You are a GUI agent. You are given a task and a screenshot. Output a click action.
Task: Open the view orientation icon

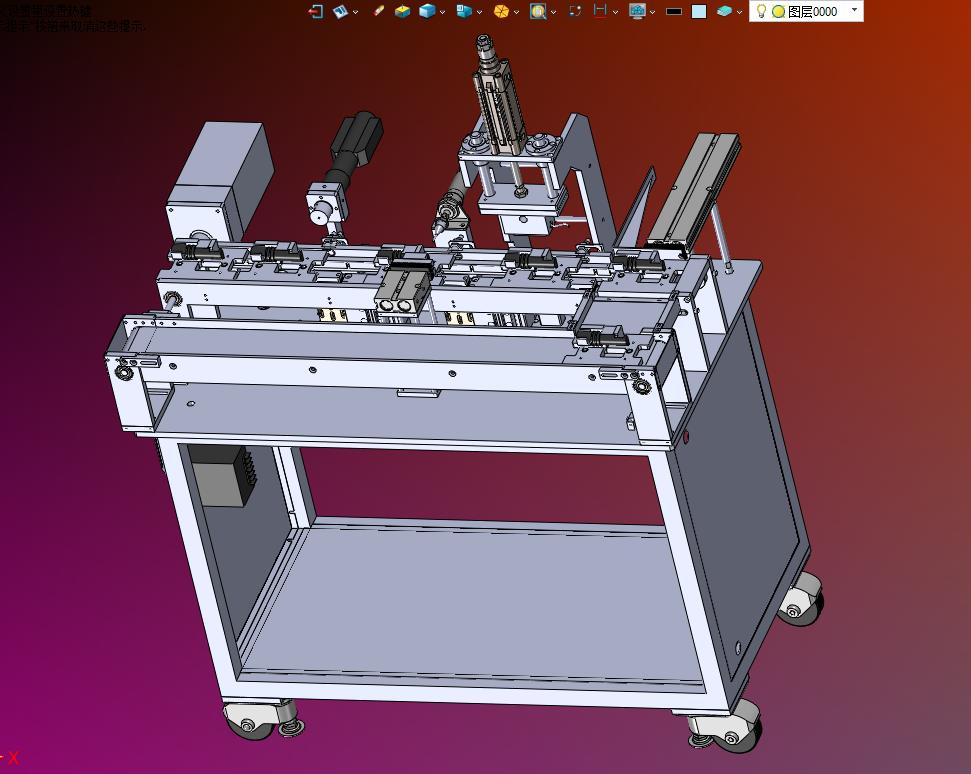[341, 11]
